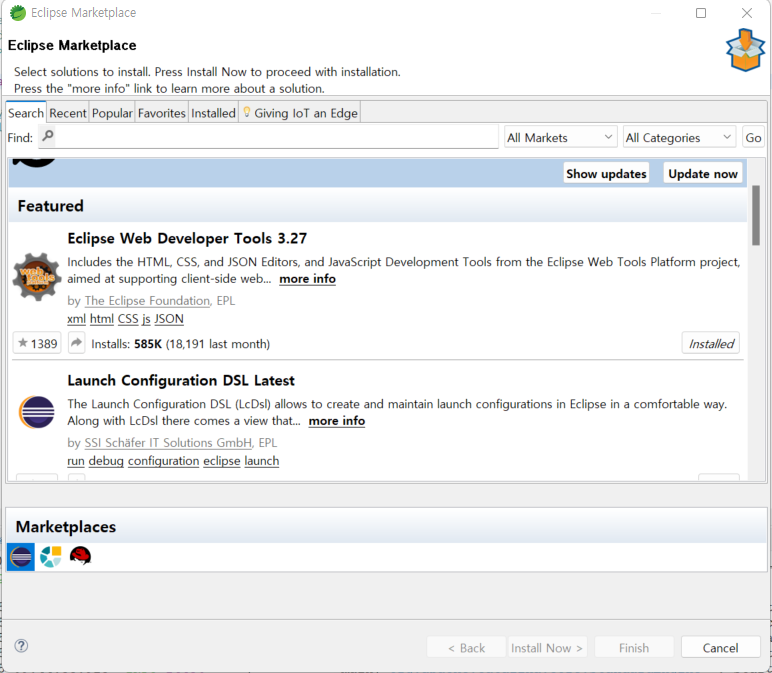The image size is (772, 673).
Task: Click the help question mark icon
Action: [21, 645]
